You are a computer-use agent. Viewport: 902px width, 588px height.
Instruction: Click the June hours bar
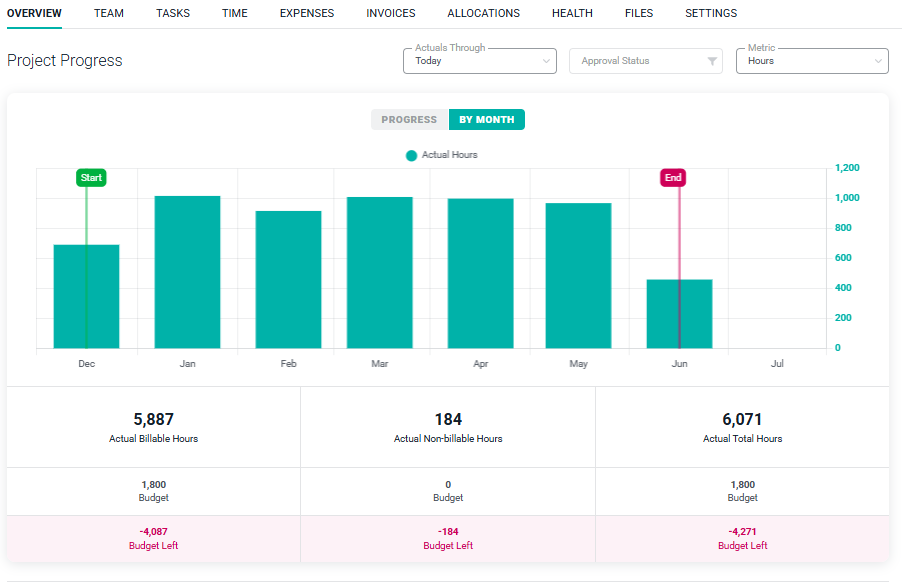(x=679, y=314)
